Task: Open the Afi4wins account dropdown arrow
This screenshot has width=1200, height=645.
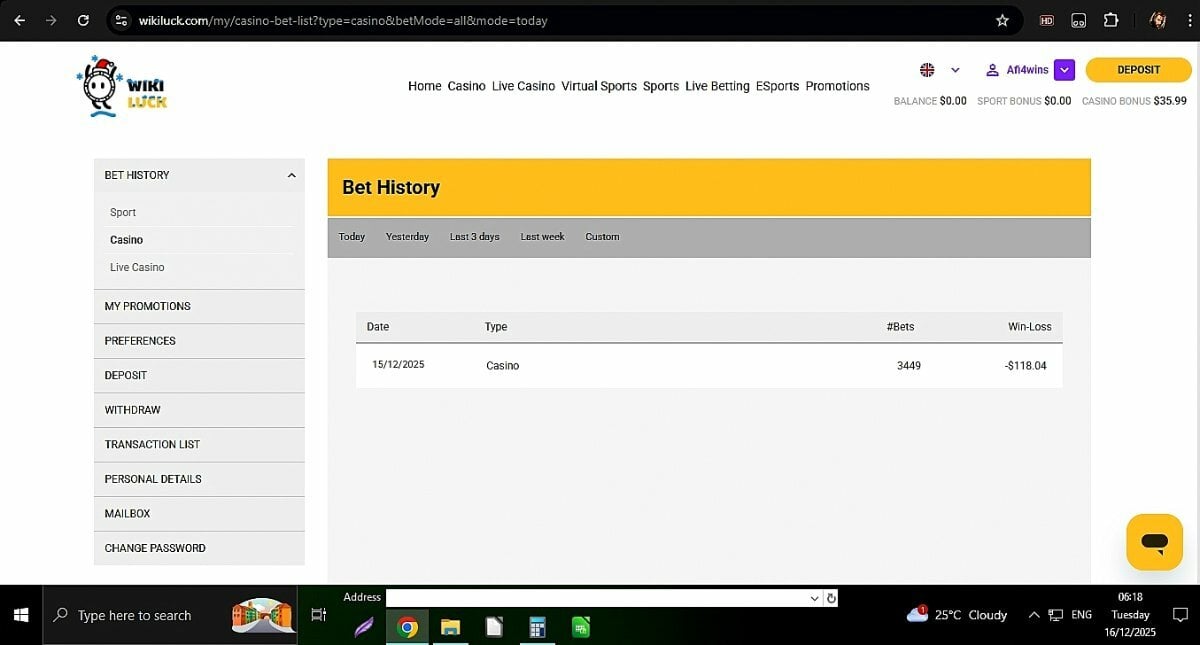Action: pos(1064,70)
